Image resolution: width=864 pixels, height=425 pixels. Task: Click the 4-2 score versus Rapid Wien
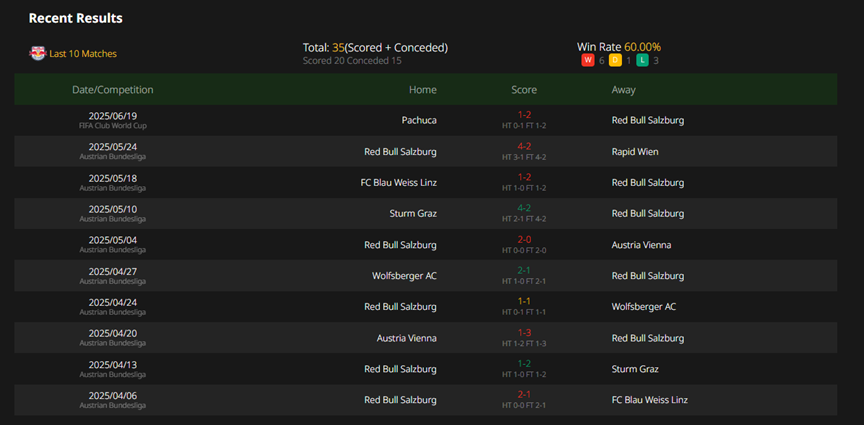click(523, 146)
